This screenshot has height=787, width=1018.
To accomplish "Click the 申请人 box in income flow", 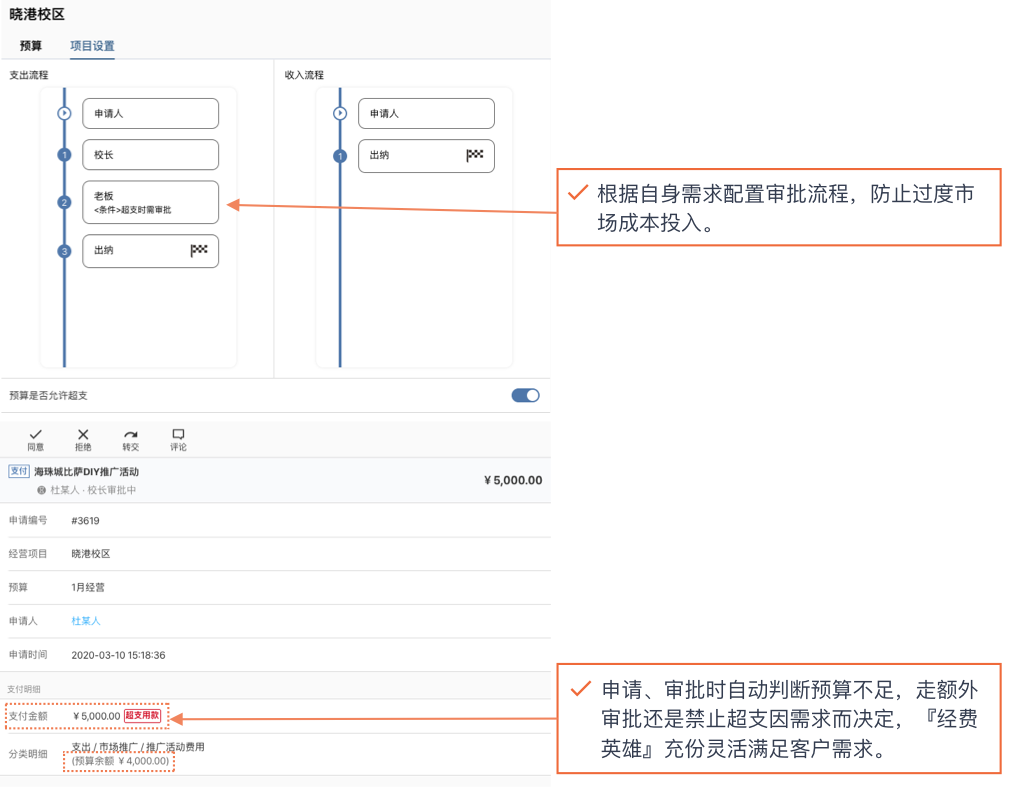I will tap(426, 114).
